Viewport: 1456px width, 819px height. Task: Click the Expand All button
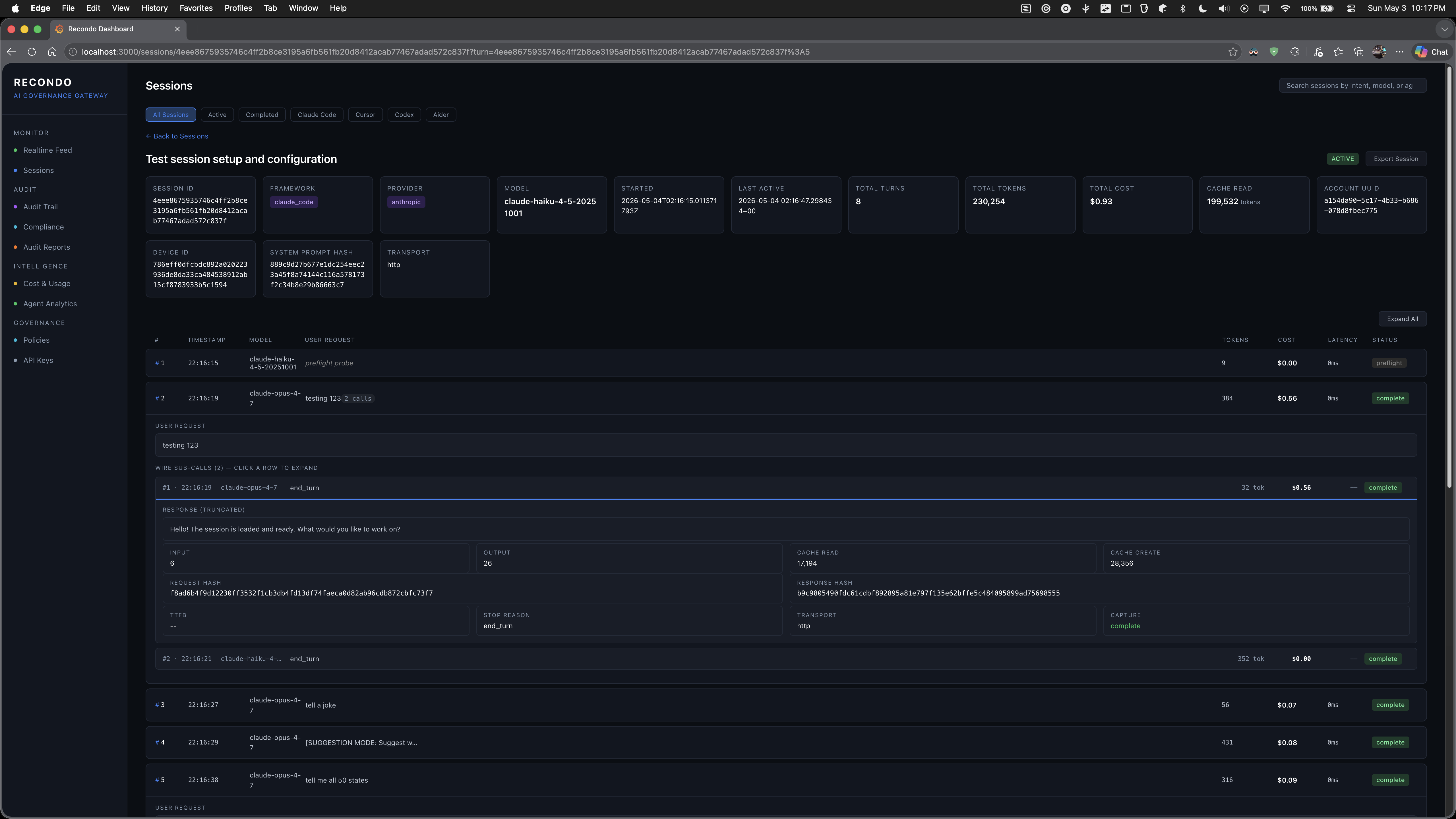tap(1402, 319)
